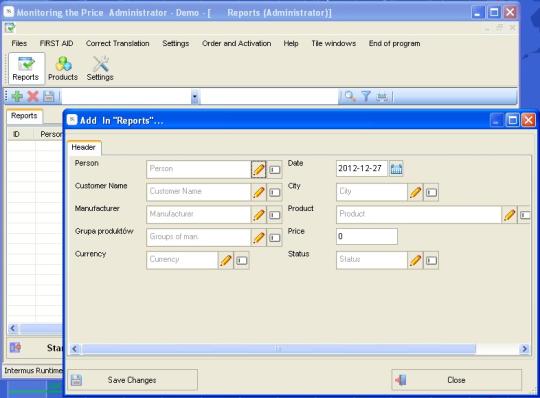Click into the City field
This screenshot has width=540, height=398.
(372, 192)
